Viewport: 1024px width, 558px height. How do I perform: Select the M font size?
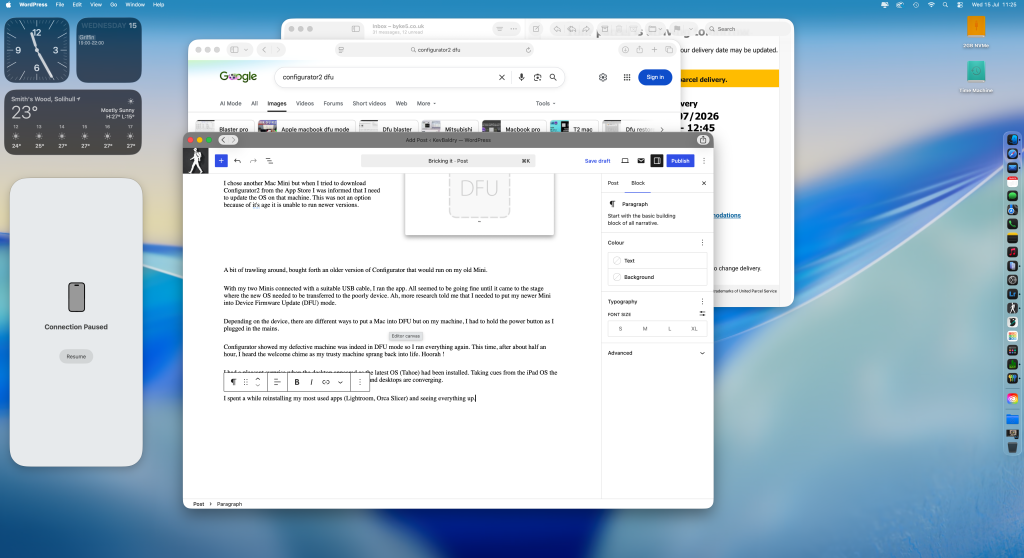point(645,329)
